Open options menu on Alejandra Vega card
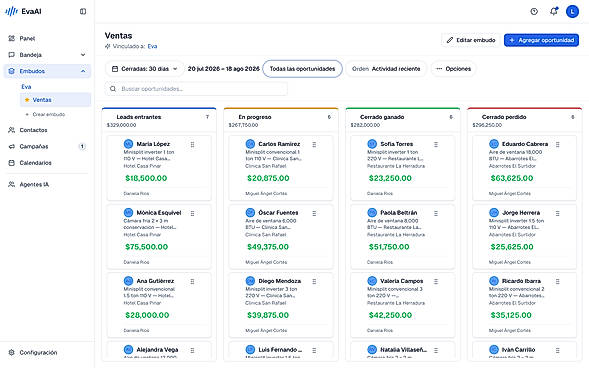Screen dimensions: 589x368 (x=192, y=350)
